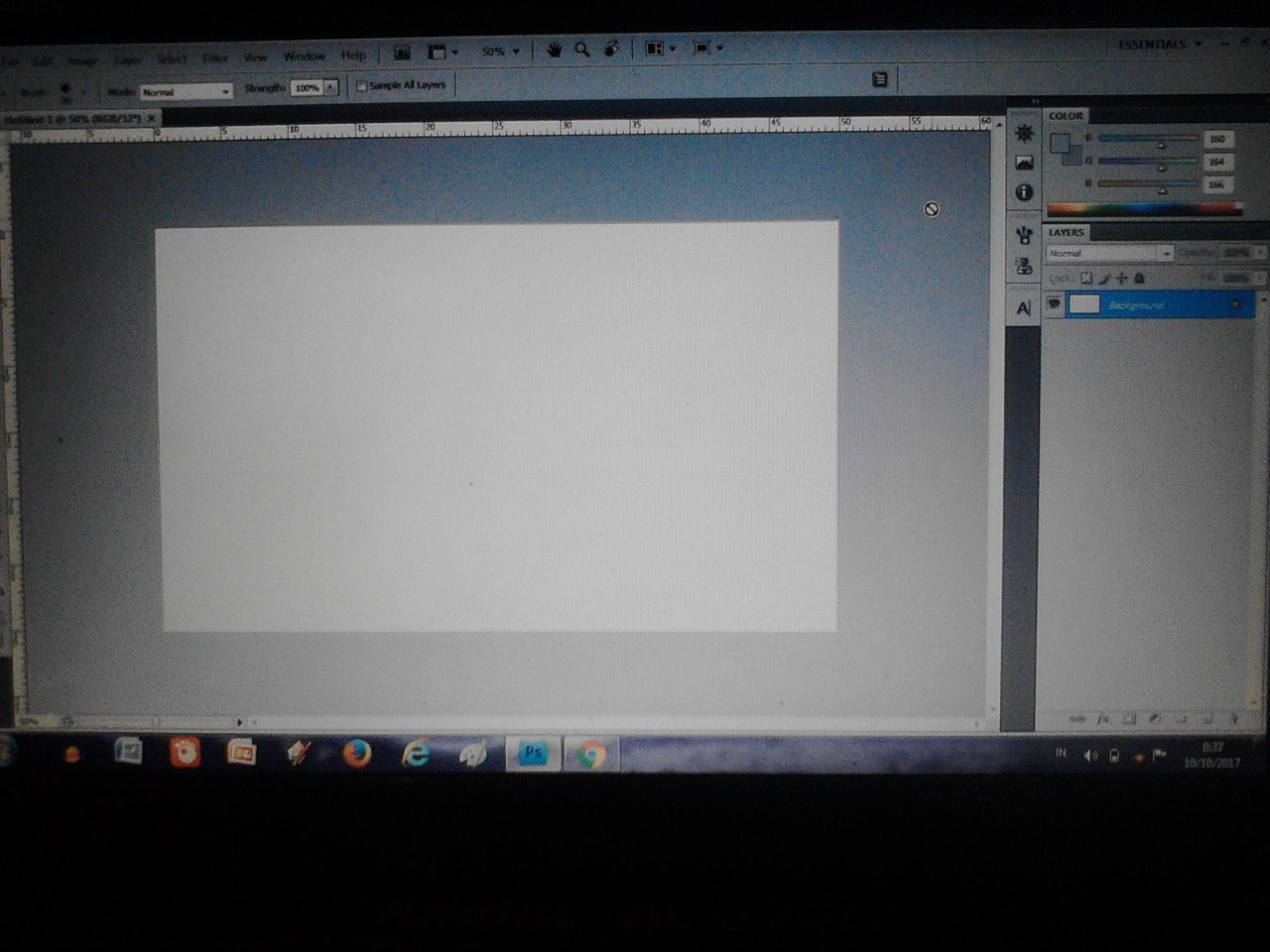Select the Rotate View tool icon
1270x952 pixels.
coord(611,49)
